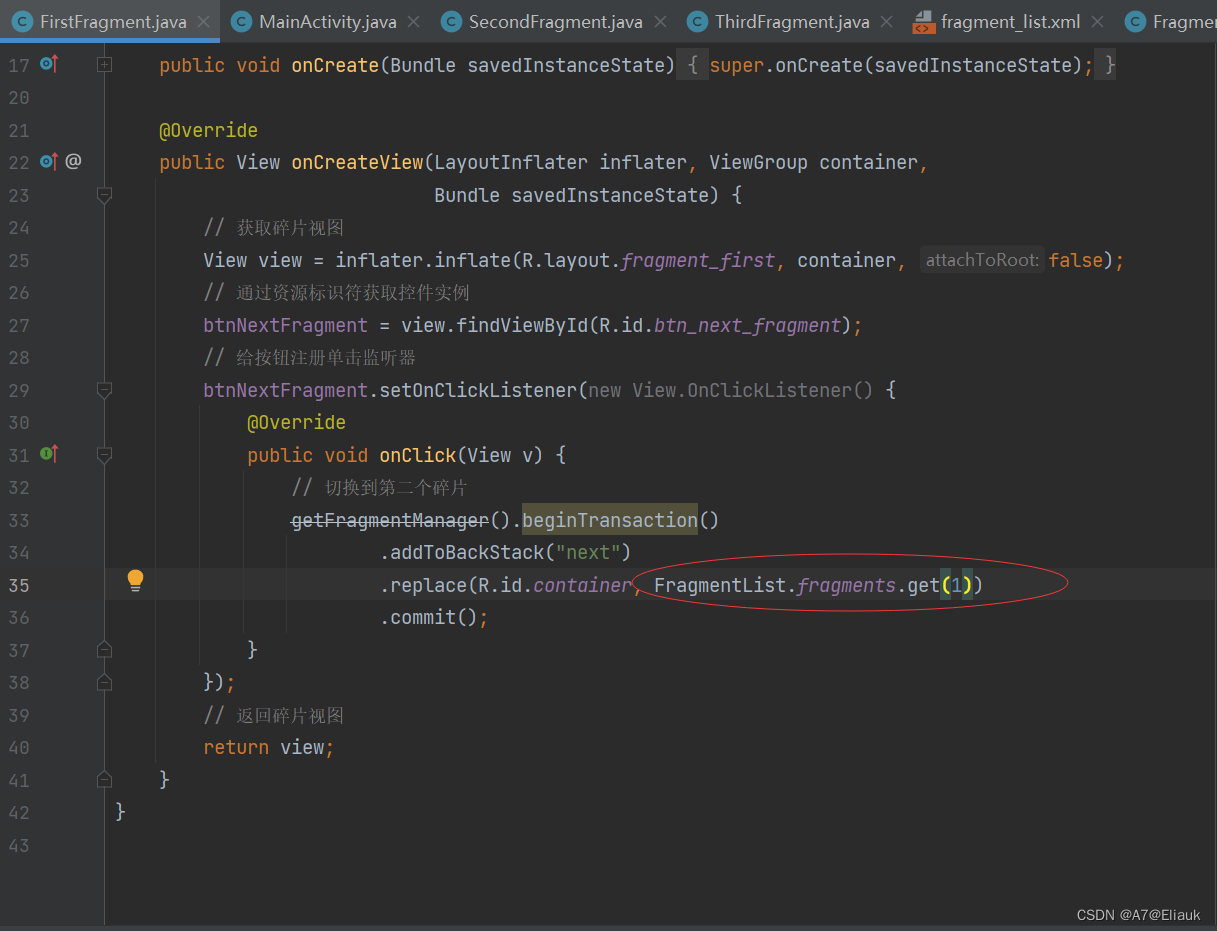Click line number 25 in the gutter
The width and height of the screenshot is (1217, 931).
pyautogui.click(x=19, y=260)
